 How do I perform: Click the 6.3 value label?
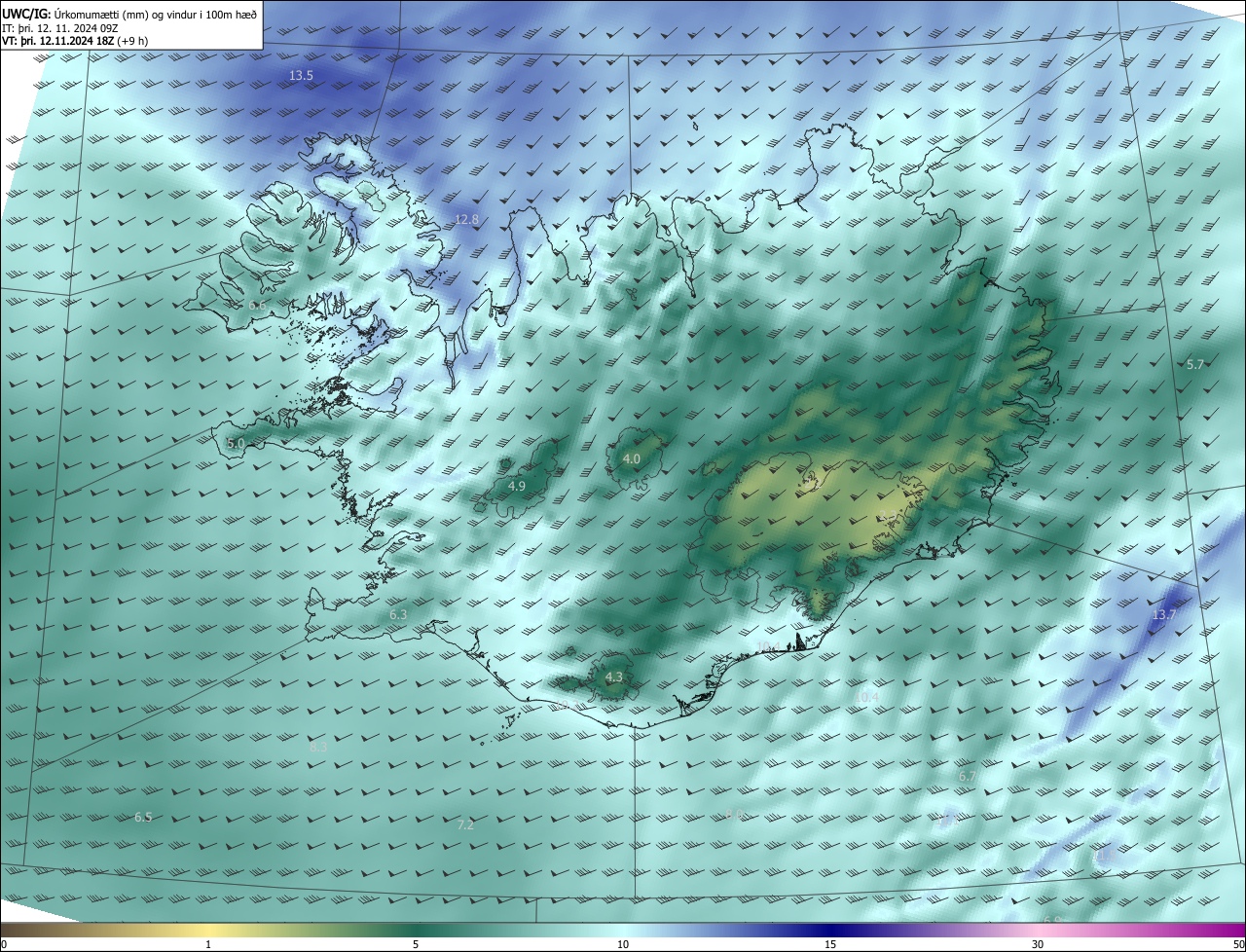pos(398,615)
